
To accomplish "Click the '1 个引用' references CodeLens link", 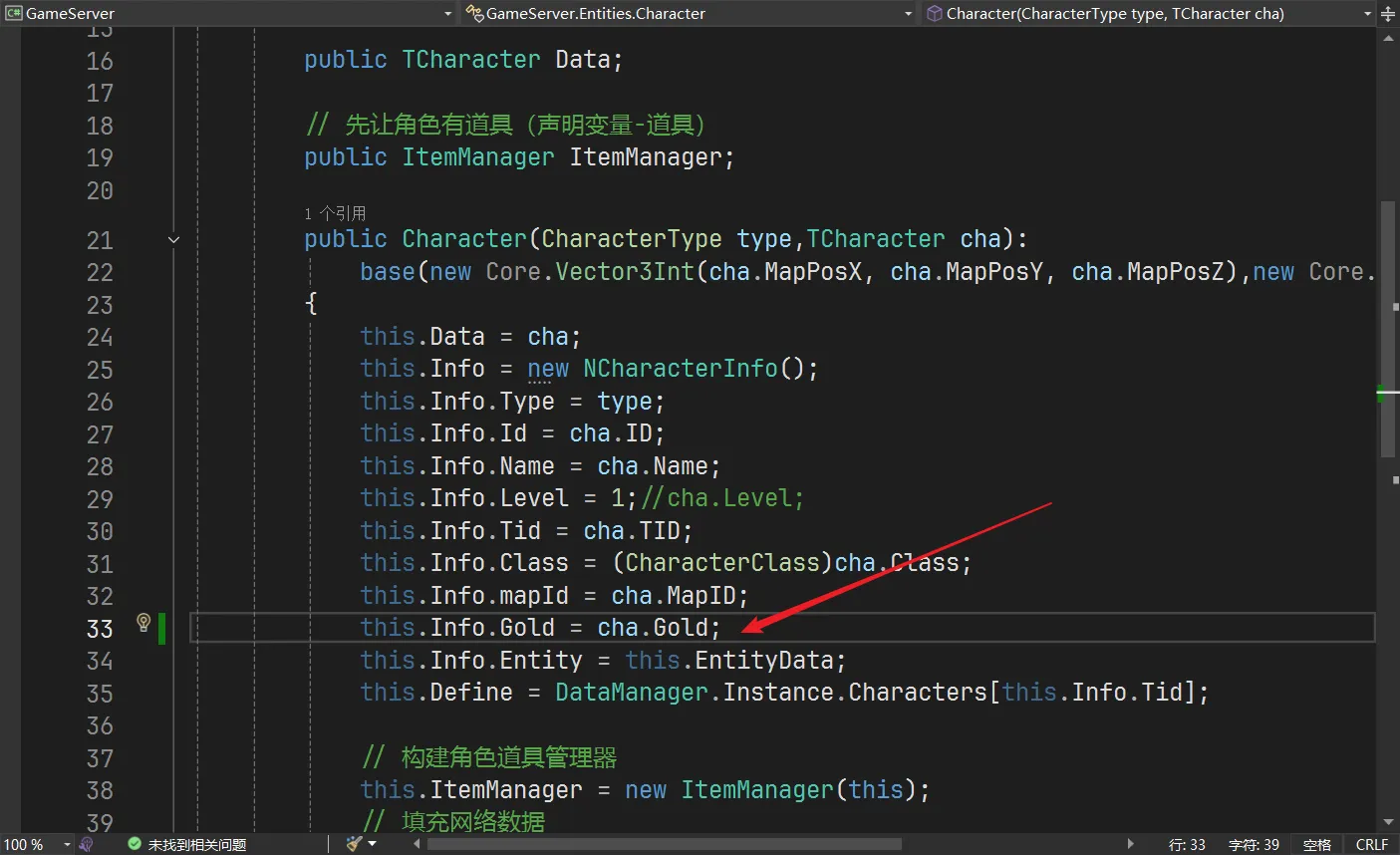I will [x=335, y=213].
